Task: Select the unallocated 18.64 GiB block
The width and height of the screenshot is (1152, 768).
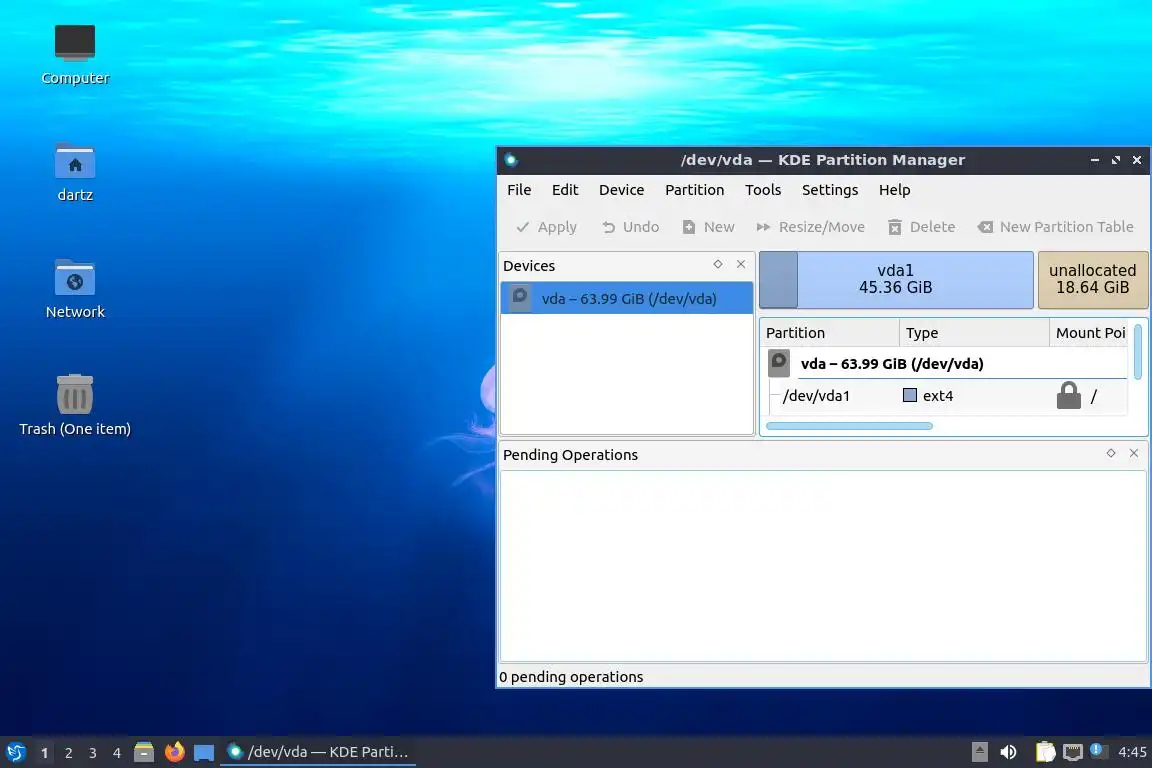Action: (1092, 279)
